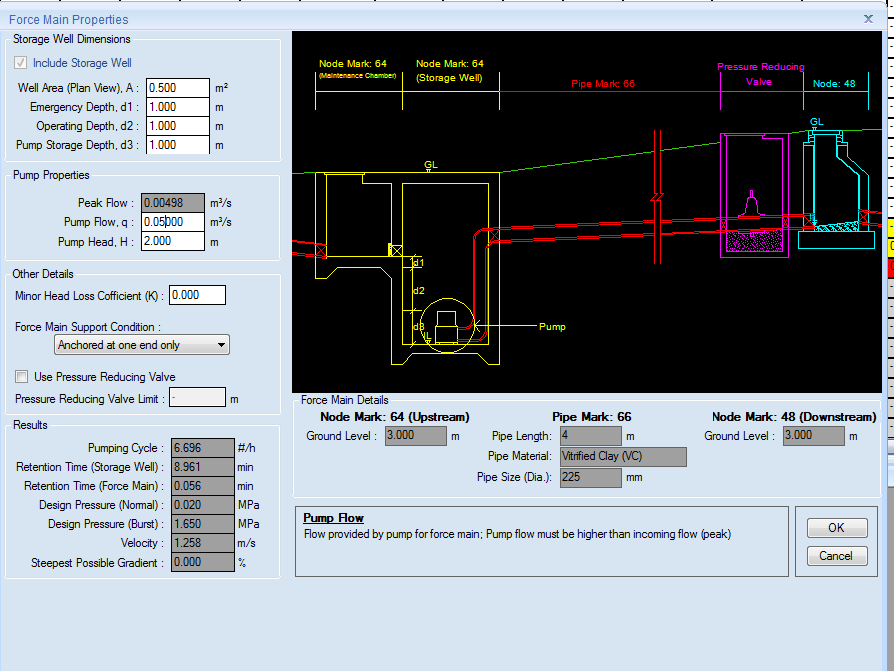Select Steepest Possible Gradient result value
Image resolution: width=894 pixels, height=671 pixels.
203,562
